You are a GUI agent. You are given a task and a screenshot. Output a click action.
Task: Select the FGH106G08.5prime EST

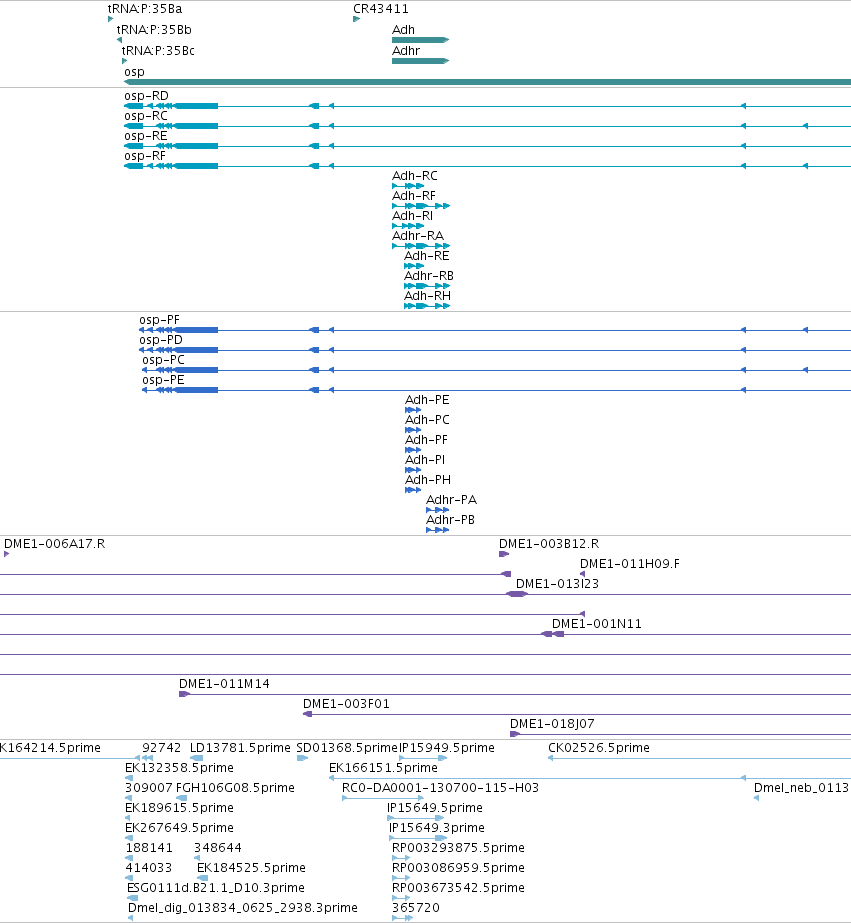tap(181, 799)
